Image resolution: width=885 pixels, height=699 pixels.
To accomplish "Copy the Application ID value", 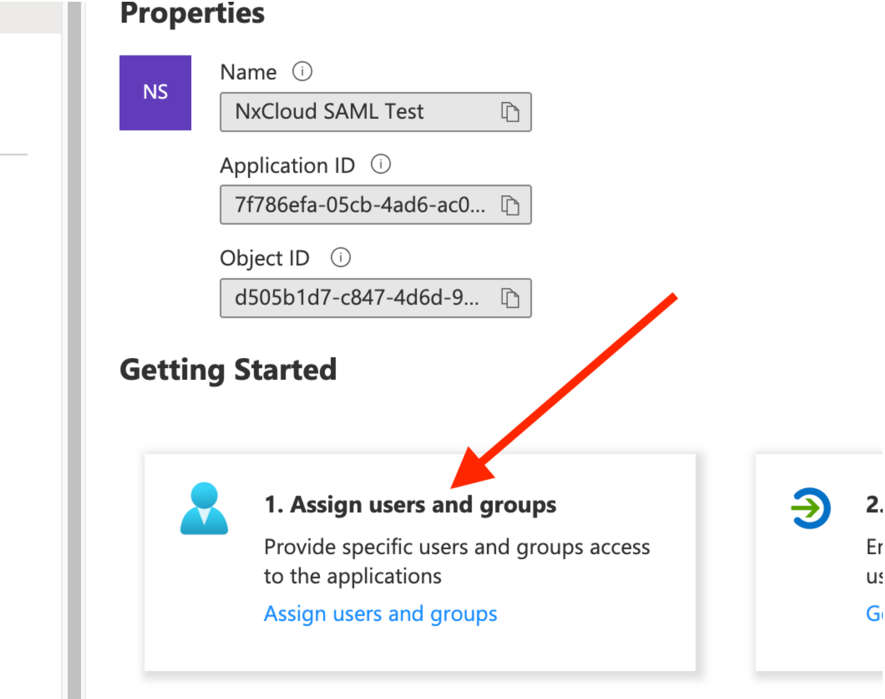I will [511, 205].
